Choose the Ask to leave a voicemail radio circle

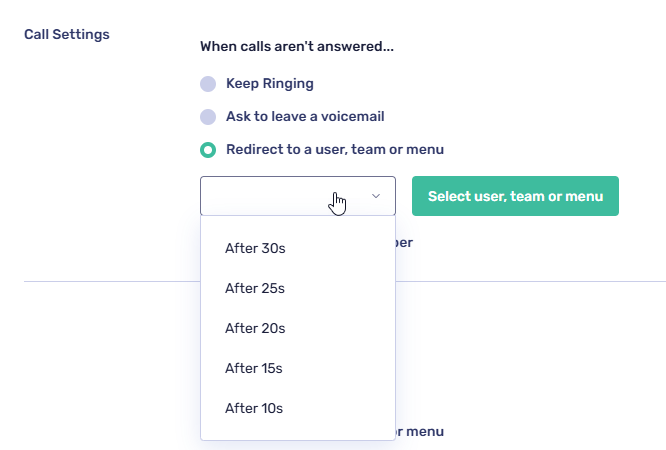208,117
